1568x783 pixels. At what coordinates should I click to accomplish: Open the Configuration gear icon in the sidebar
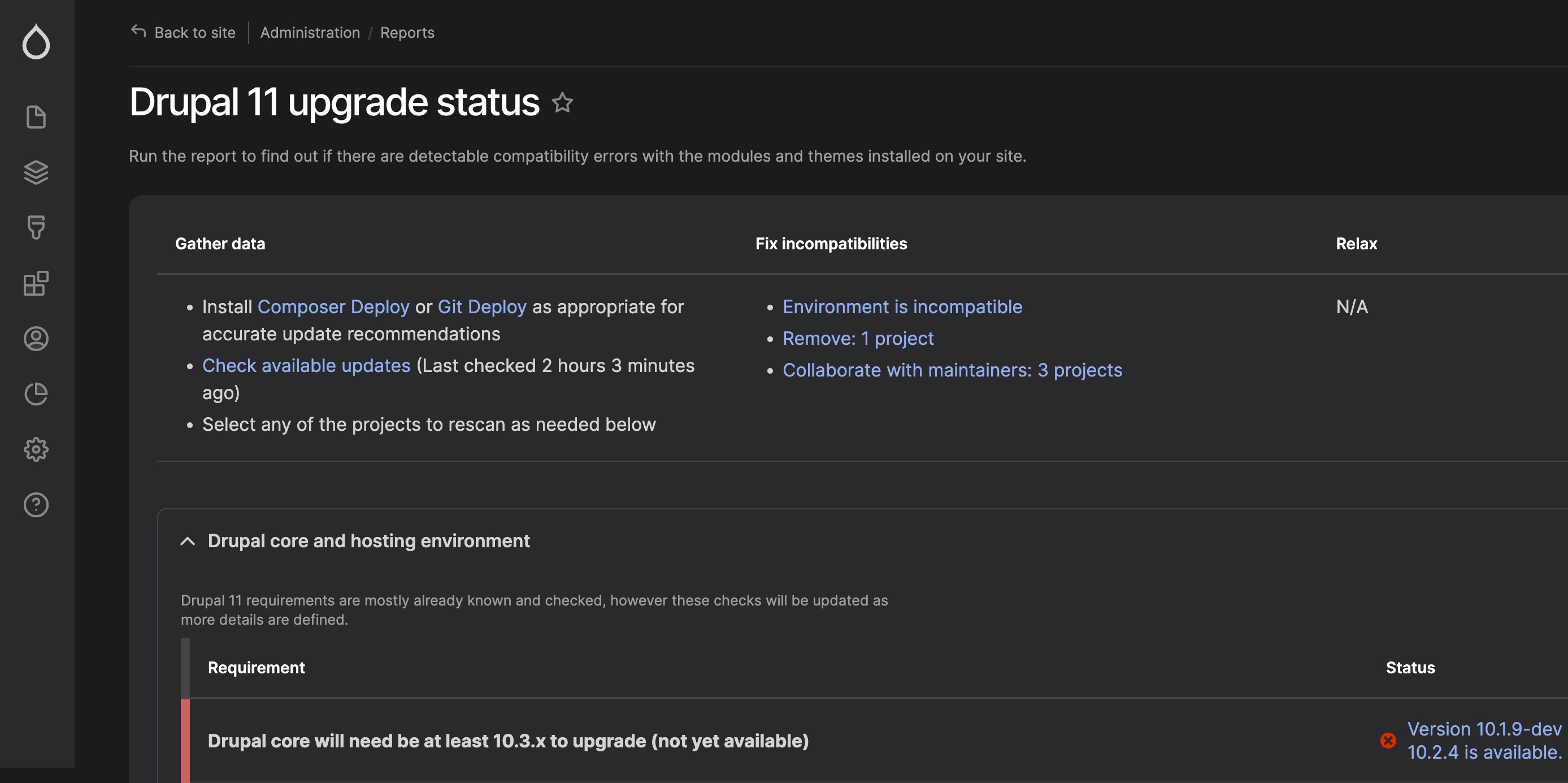coord(36,449)
